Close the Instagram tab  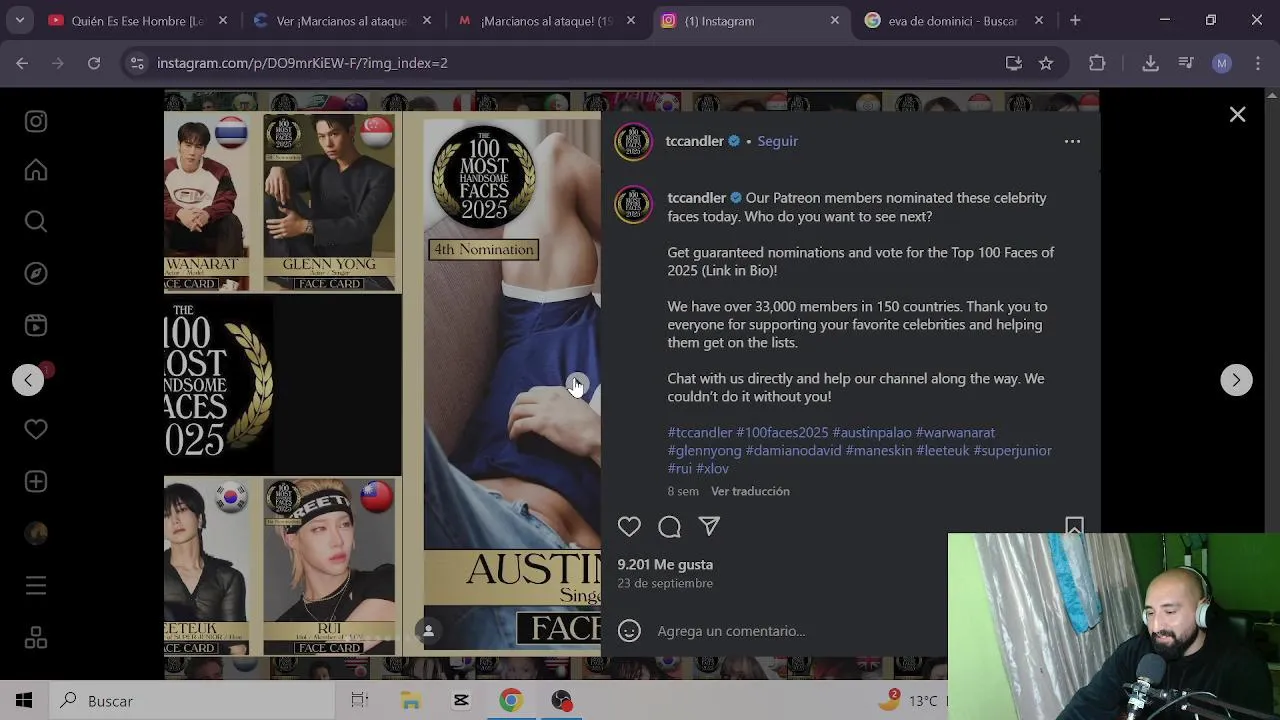click(x=835, y=20)
